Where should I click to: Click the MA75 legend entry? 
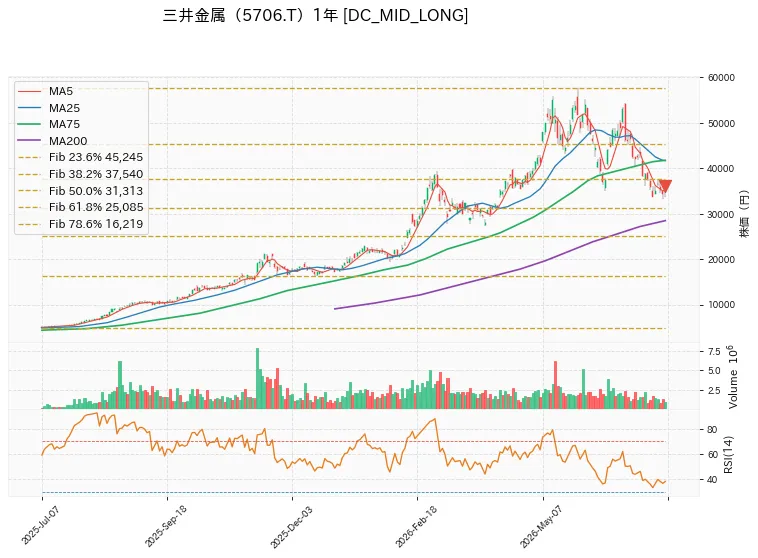[64, 124]
